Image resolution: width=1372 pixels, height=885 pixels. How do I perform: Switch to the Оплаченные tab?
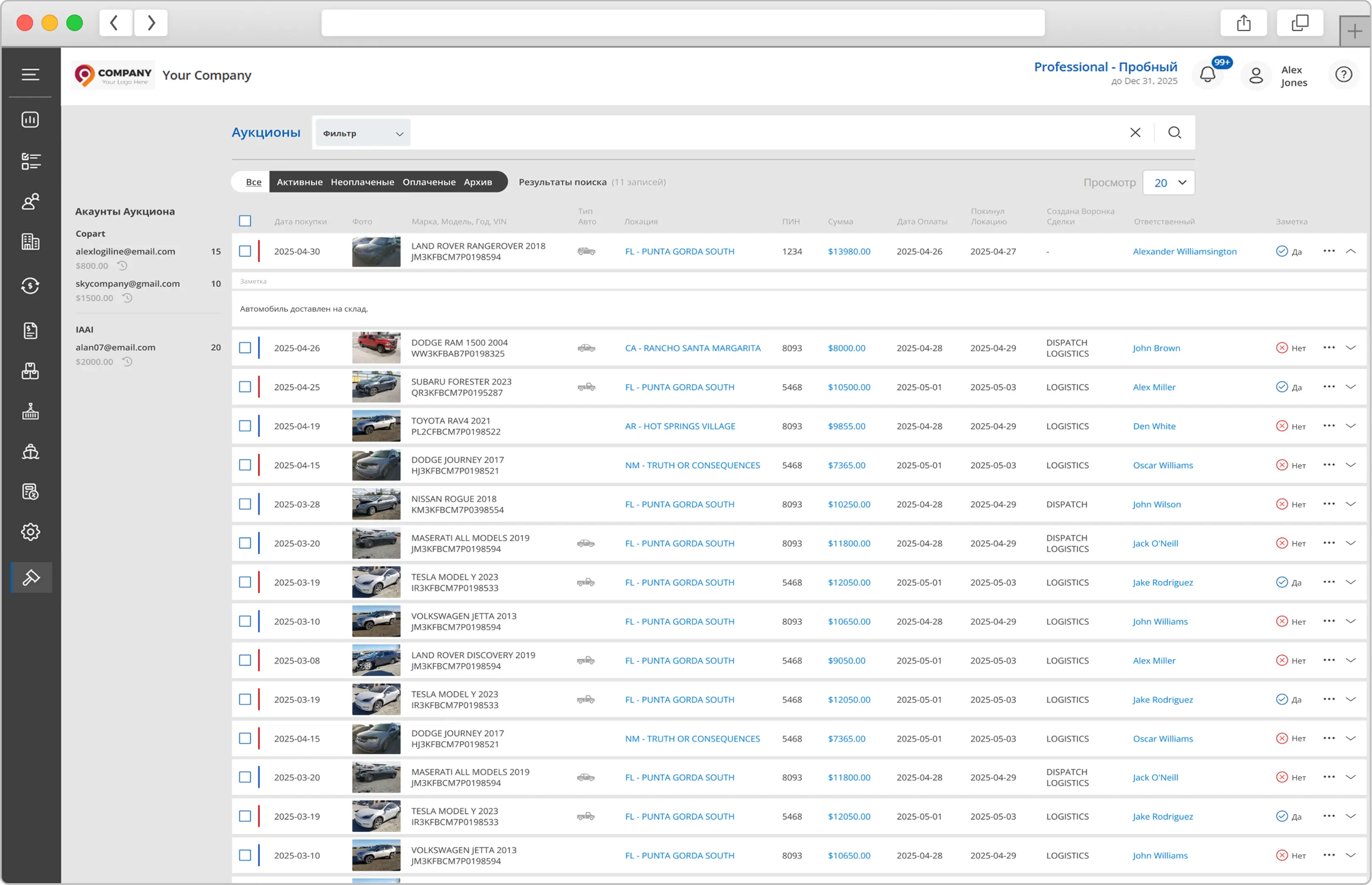(429, 182)
